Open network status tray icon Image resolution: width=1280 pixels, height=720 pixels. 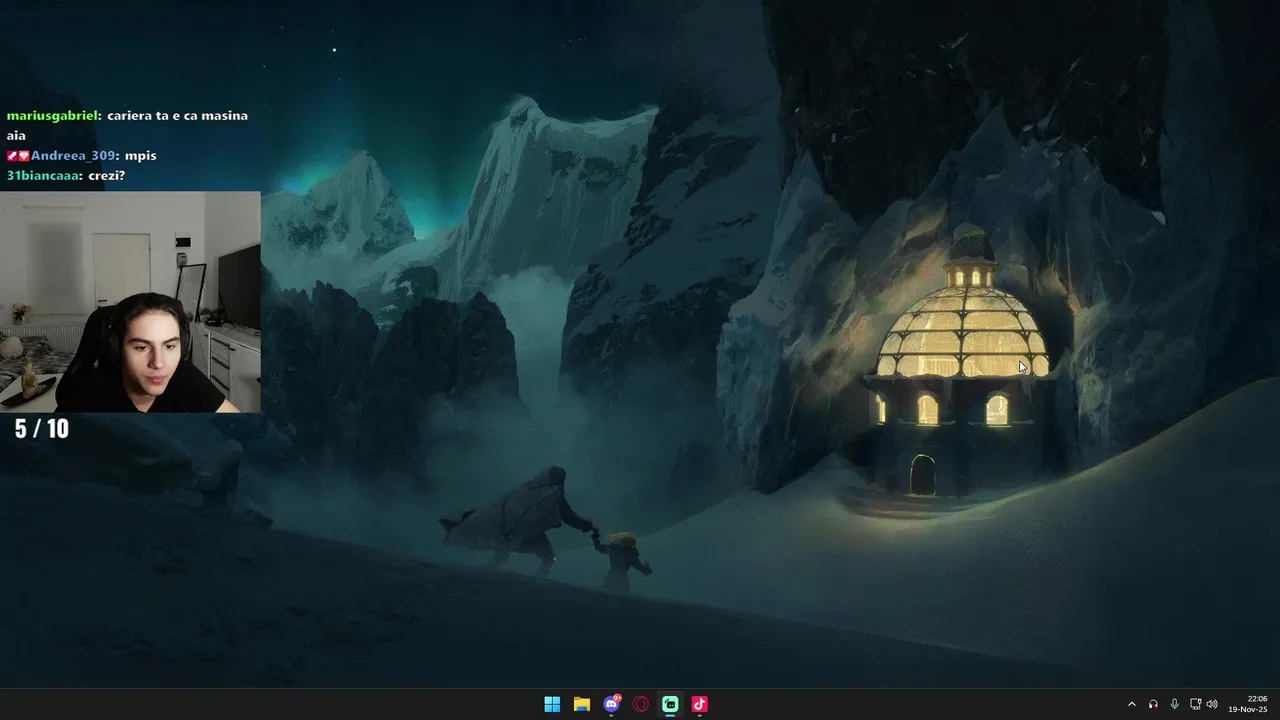[1195, 704]
